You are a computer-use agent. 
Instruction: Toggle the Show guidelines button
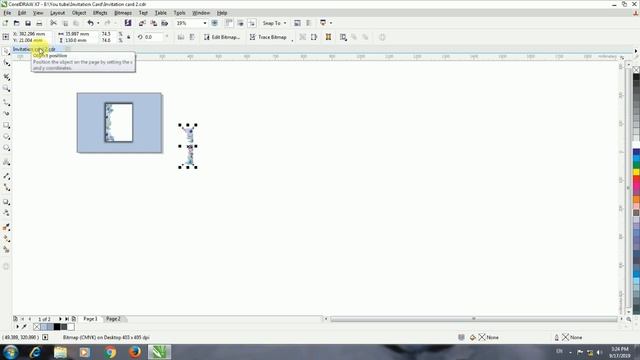[252, 23]
